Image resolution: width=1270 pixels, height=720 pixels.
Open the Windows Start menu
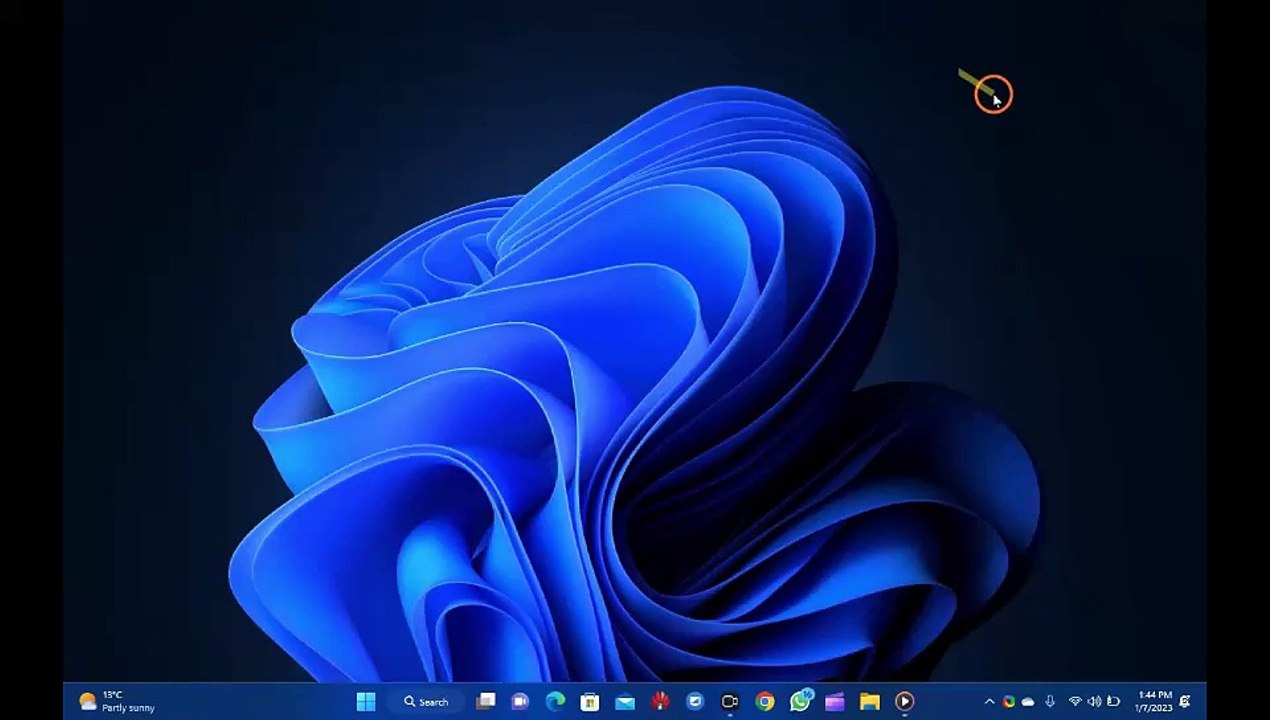(366, 702)
